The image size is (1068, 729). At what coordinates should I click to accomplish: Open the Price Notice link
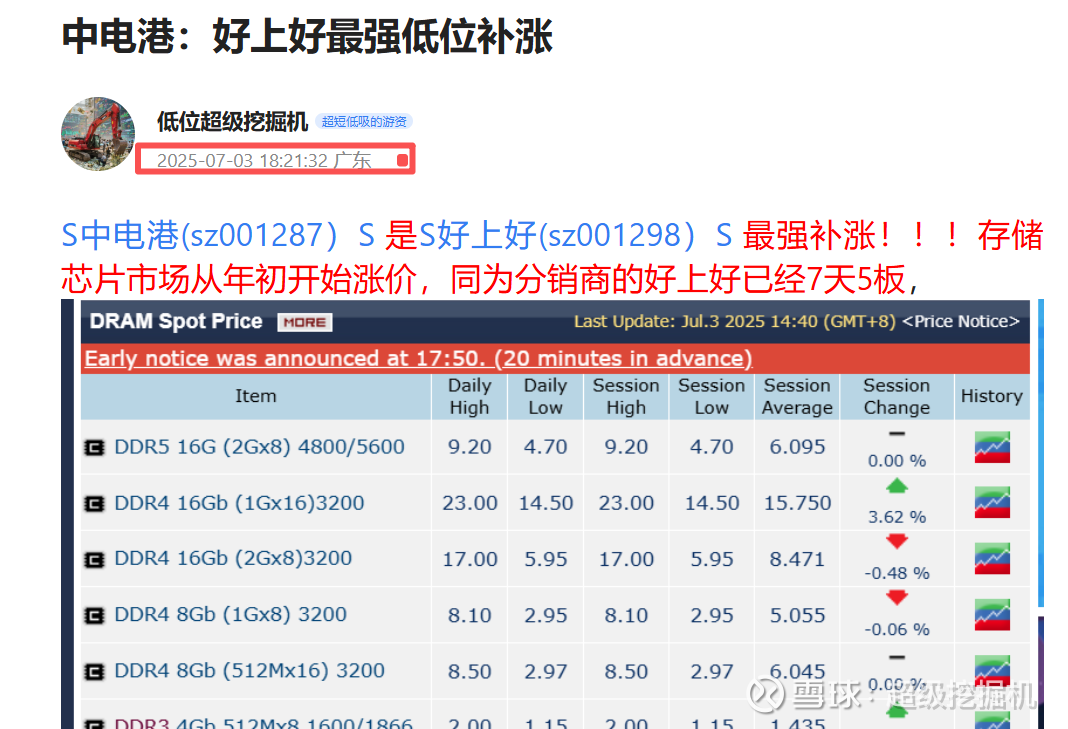point(961,322)
